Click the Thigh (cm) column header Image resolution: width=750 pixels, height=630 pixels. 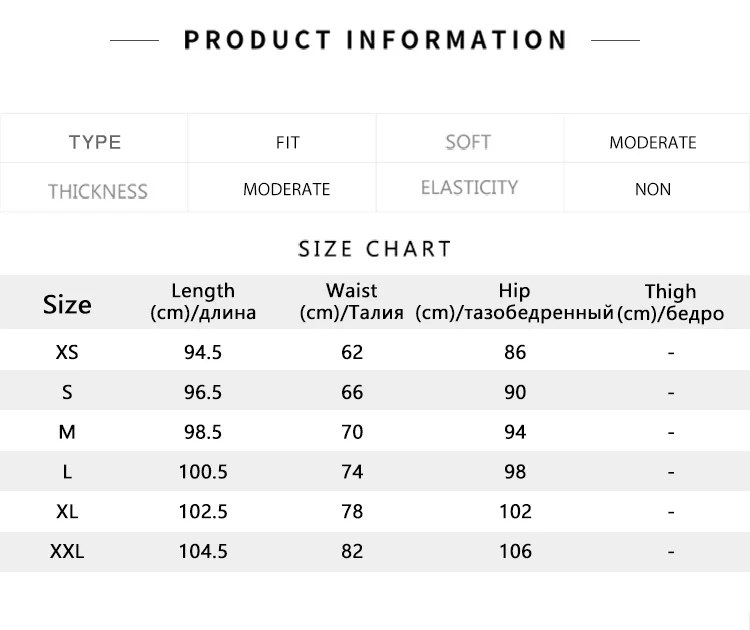point(671,303)
